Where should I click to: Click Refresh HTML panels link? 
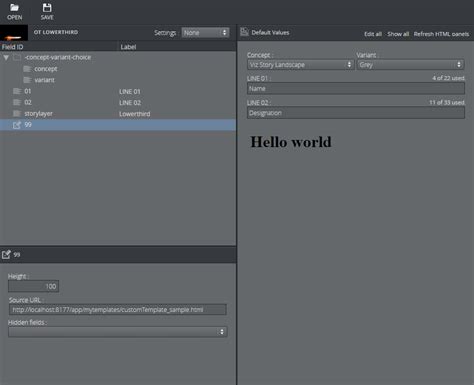(441, 34)
